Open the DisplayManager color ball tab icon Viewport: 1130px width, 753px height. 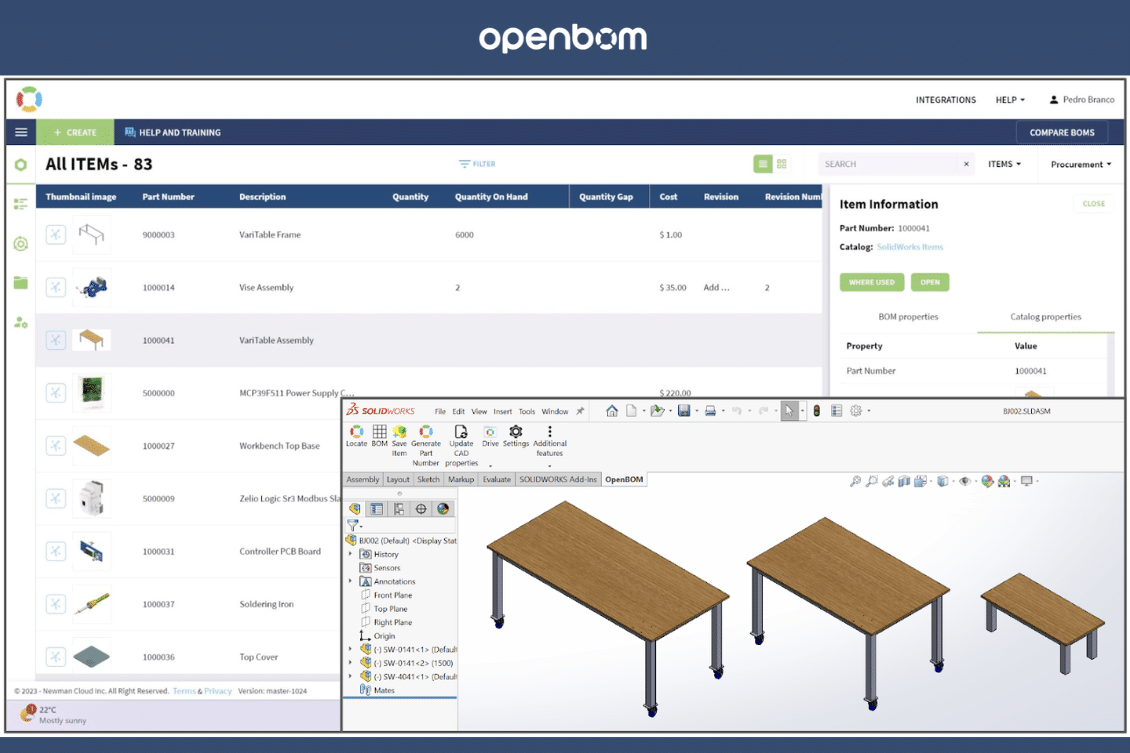pyautogui.click(x=442, y=509)
